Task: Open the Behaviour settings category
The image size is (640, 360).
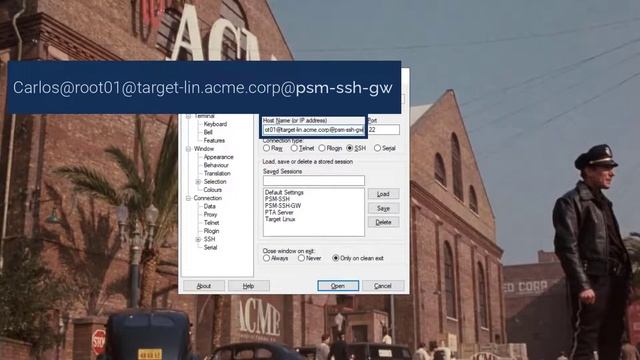Action: tap(216, 165)
